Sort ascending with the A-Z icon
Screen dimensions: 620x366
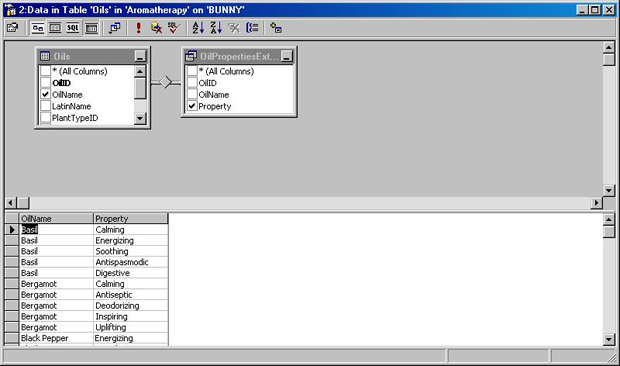tap(198, 28)
